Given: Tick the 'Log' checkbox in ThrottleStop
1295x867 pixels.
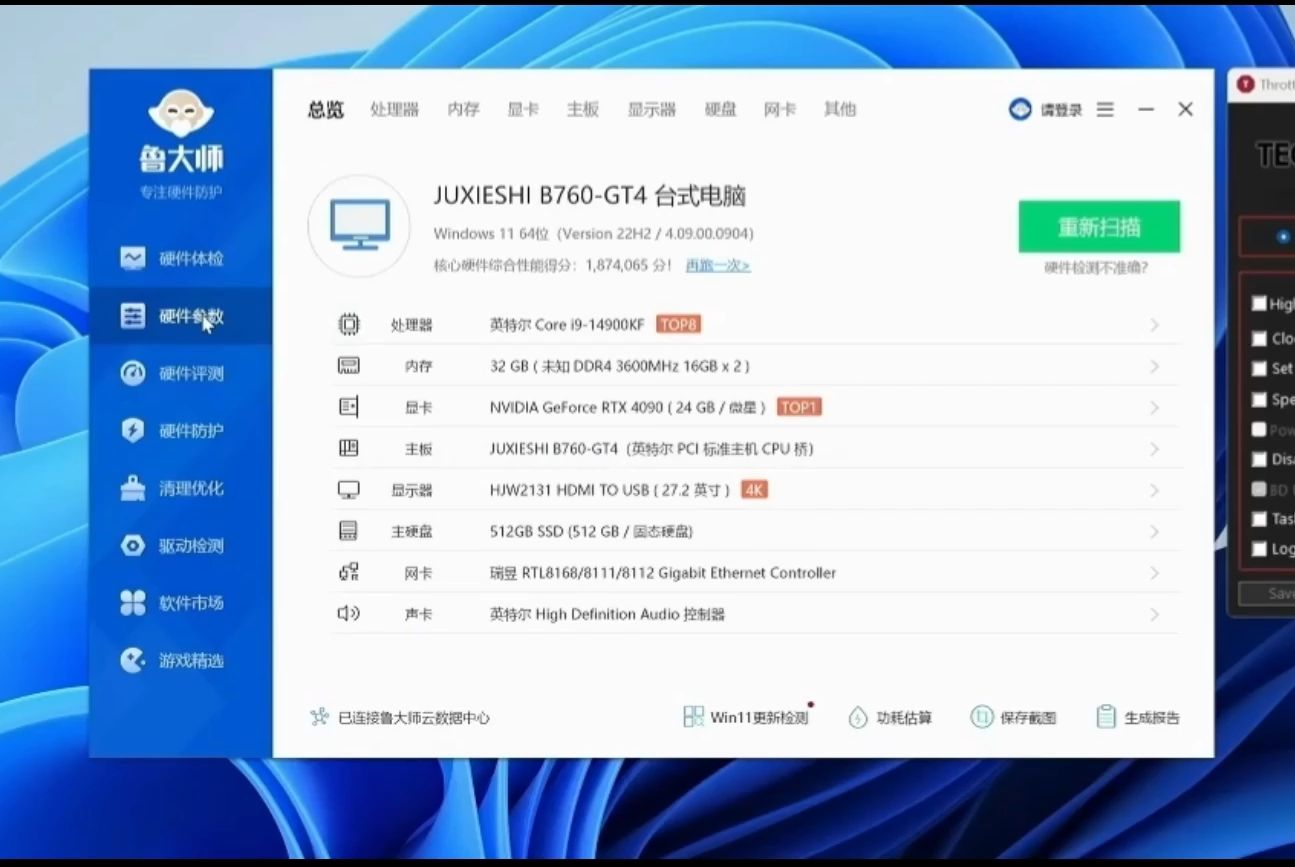Looking at the screenshot, I should point(1259,549).
